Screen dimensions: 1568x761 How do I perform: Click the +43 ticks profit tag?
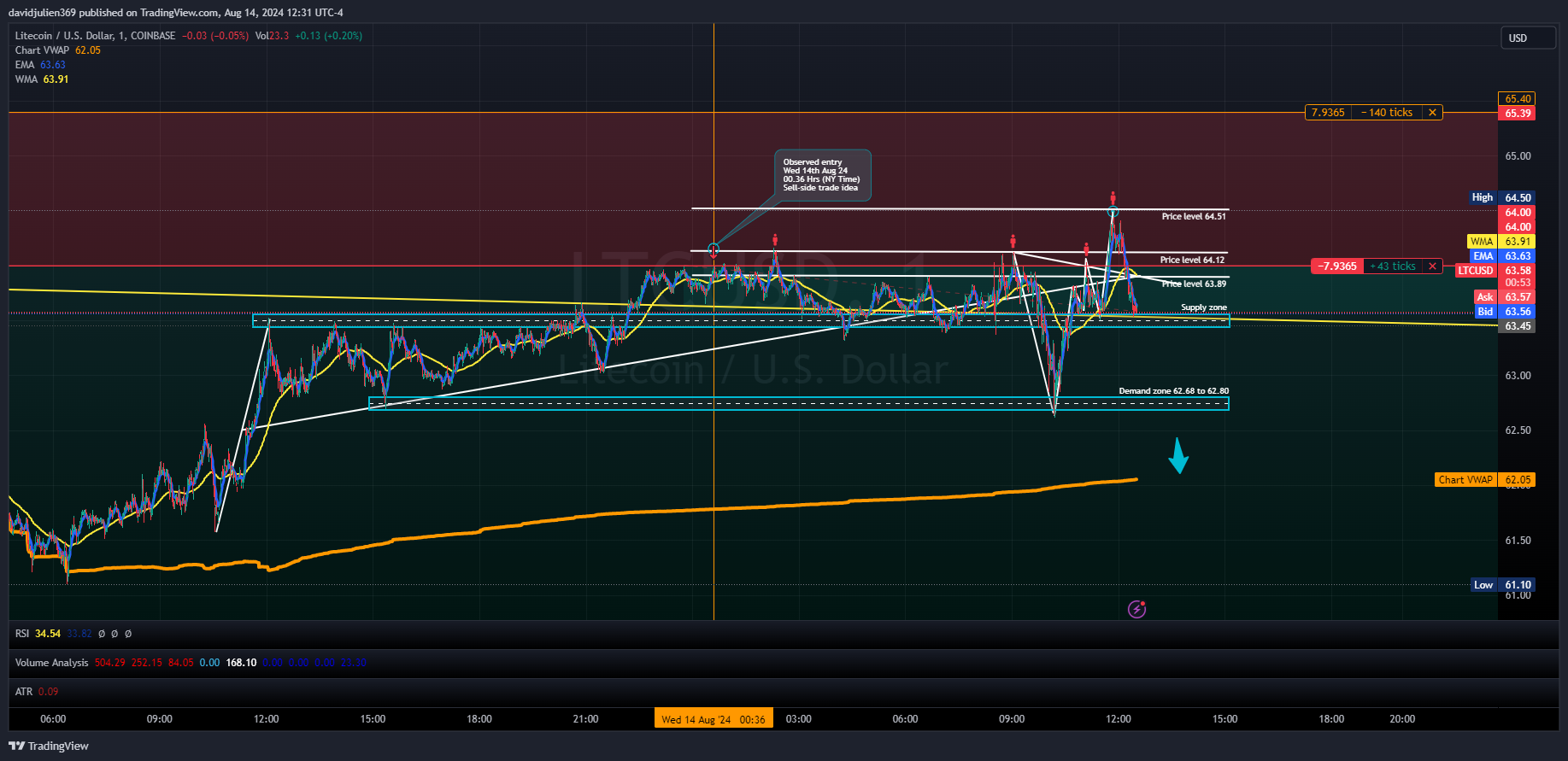click(x=1393, y=266)
